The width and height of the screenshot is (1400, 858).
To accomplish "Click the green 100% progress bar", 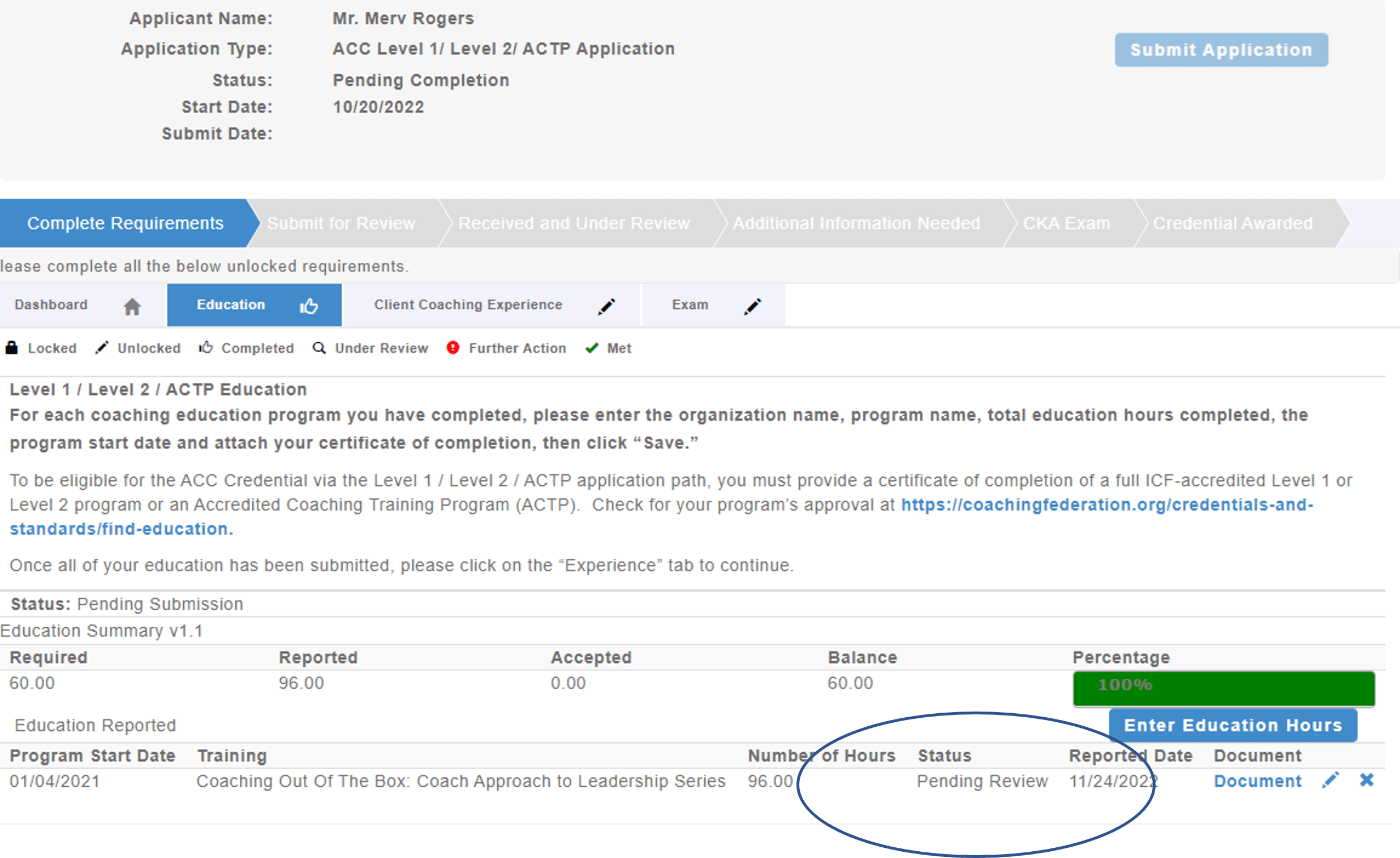I will (x=1224, y=688).
